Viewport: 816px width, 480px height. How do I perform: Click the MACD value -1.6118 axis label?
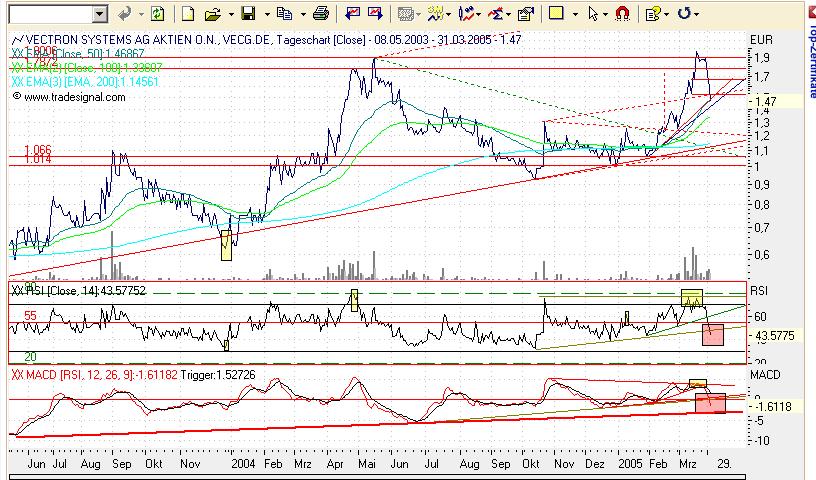click(773, 407)
